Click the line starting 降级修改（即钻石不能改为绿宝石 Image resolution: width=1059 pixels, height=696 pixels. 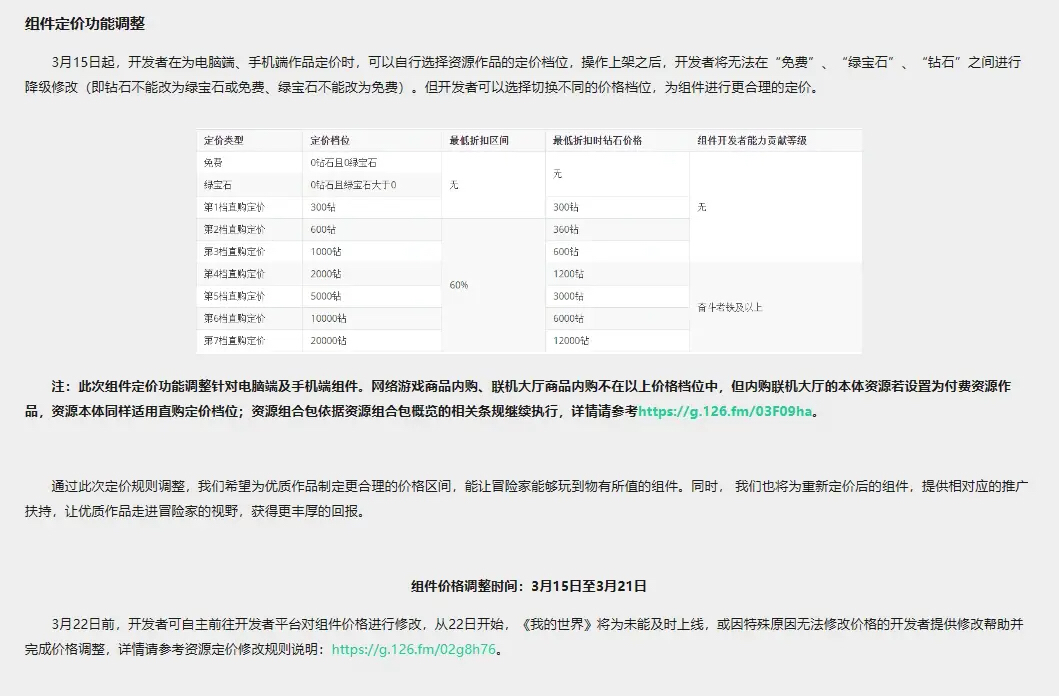point(423,87)
